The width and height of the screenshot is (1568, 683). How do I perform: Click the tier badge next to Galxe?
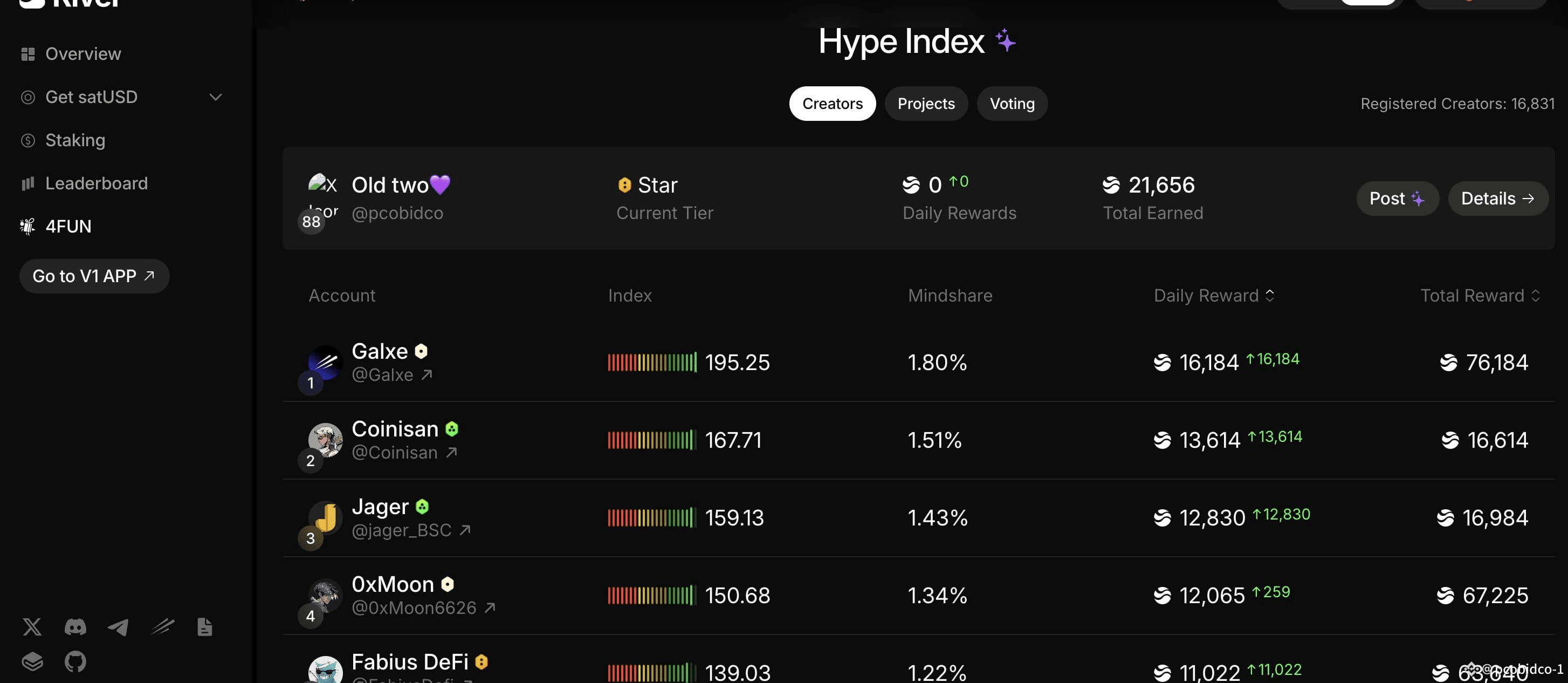pos(421,351)
